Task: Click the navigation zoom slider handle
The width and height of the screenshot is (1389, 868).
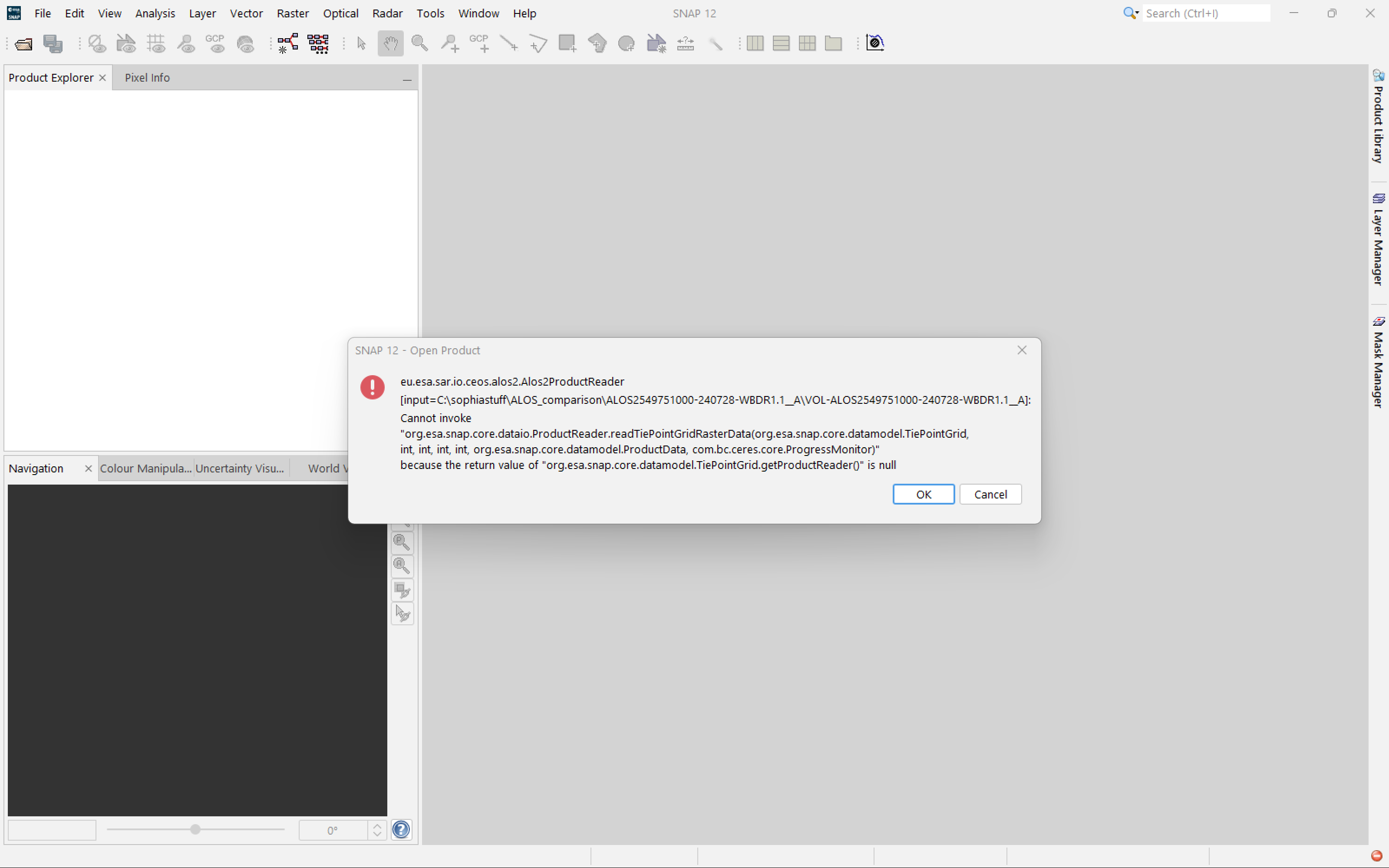Action: click(x=195, y=829)
